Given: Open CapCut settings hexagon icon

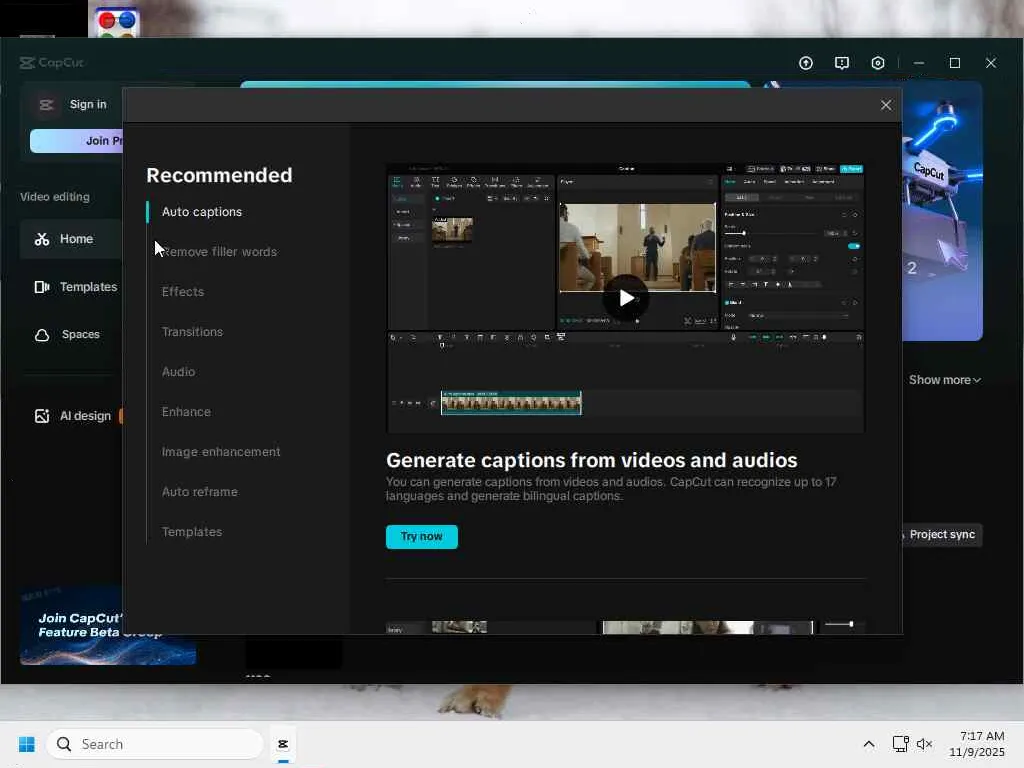Looking at the screenshot, I should [x=878, y=63].
